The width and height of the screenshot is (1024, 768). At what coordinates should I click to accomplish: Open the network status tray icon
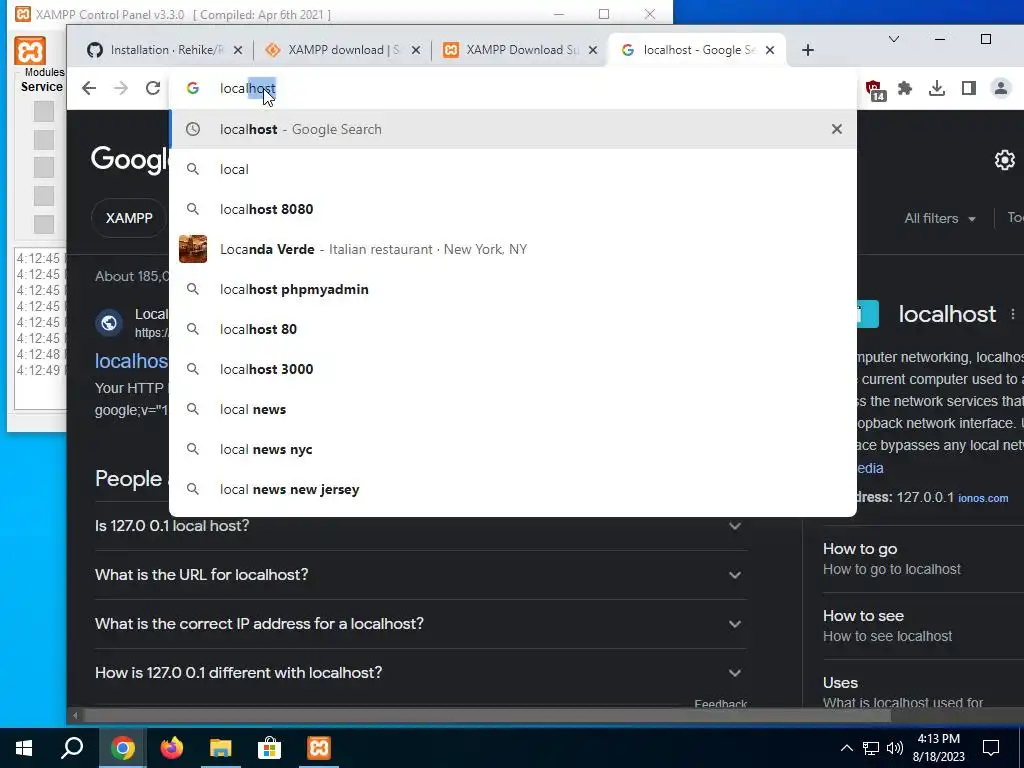[871, 748]
